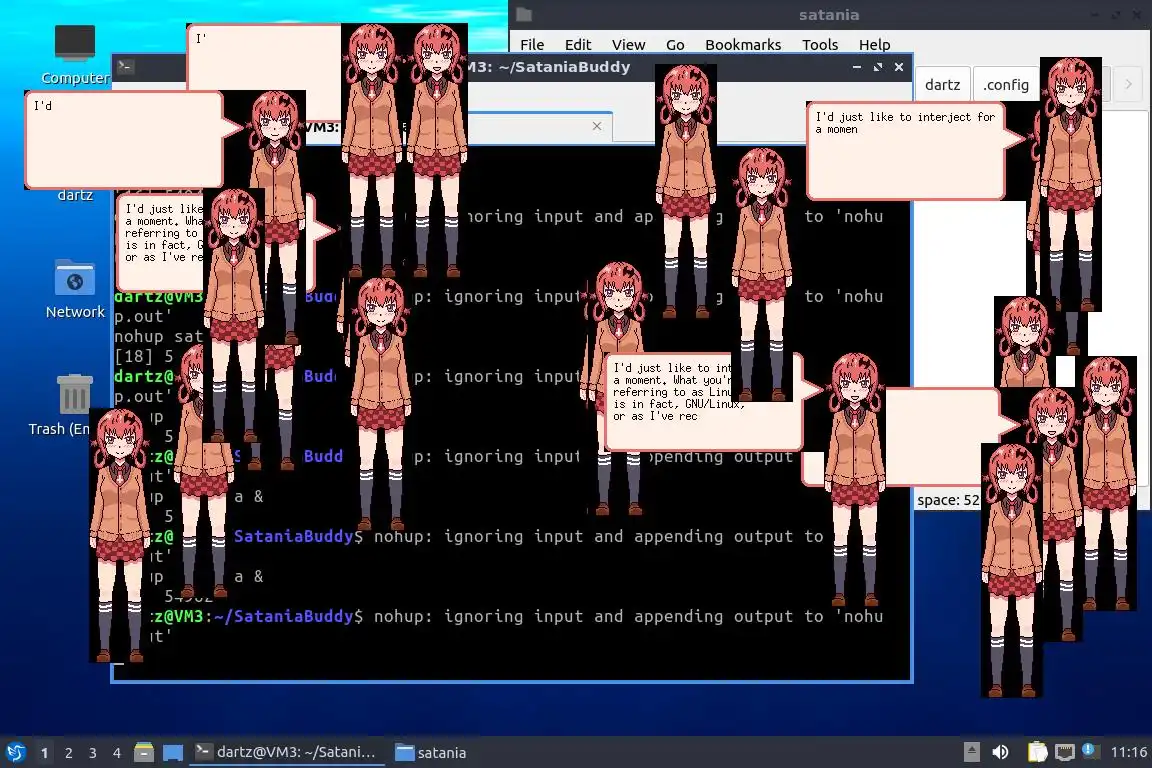Close the terminal tab with X button
Image resolution: width=1152 pixels, height=768 pixels.
(x=597, y=126)
